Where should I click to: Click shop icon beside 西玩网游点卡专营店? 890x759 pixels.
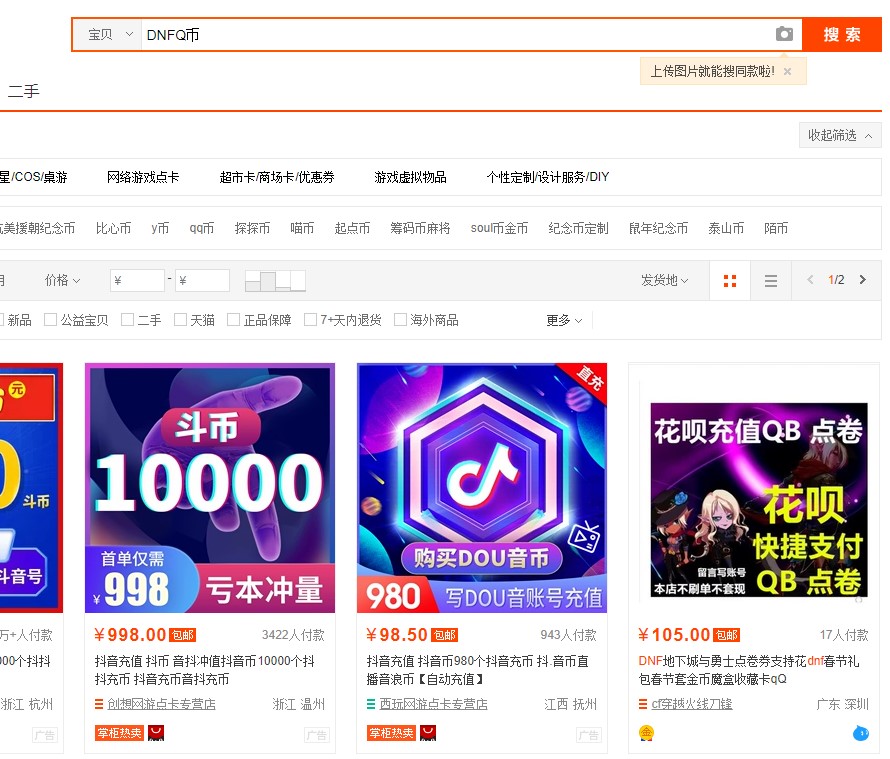(371, 704)
